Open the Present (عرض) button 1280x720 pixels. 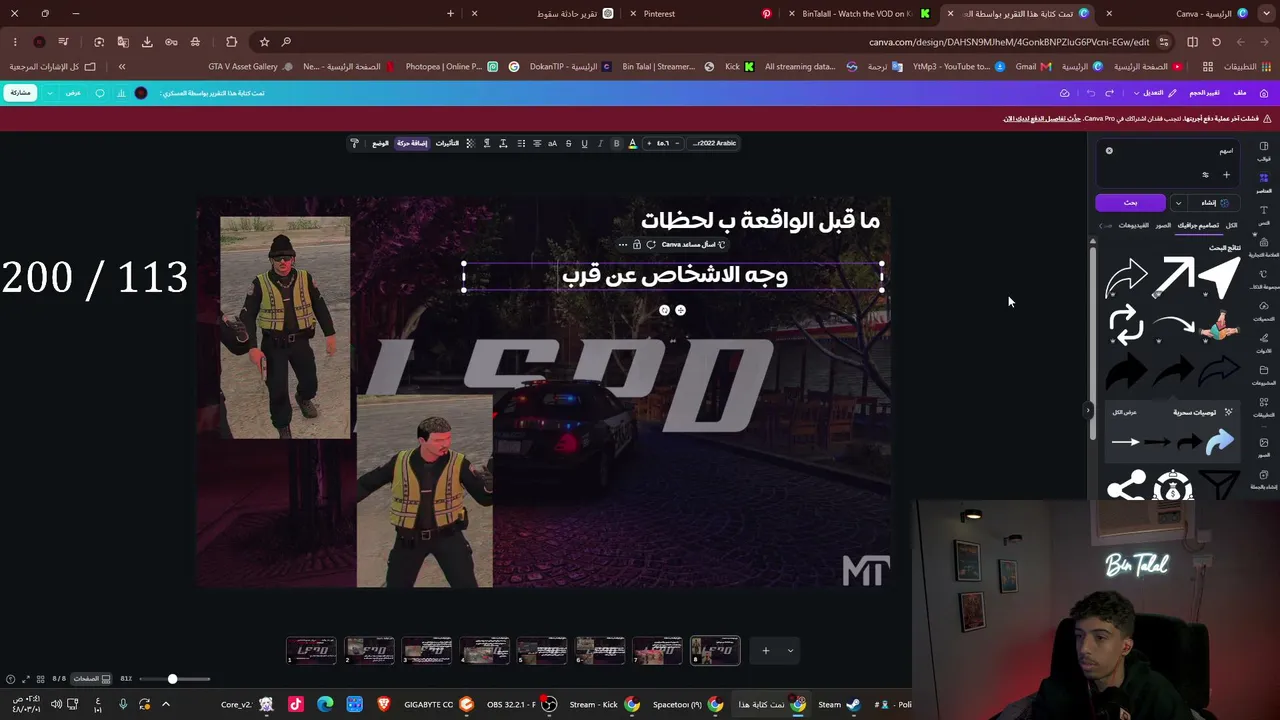pyautogui.click(x=73, y=93)
